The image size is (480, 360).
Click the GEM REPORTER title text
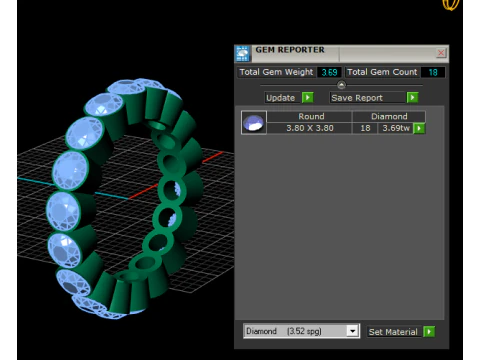click(x=290, y=50)
